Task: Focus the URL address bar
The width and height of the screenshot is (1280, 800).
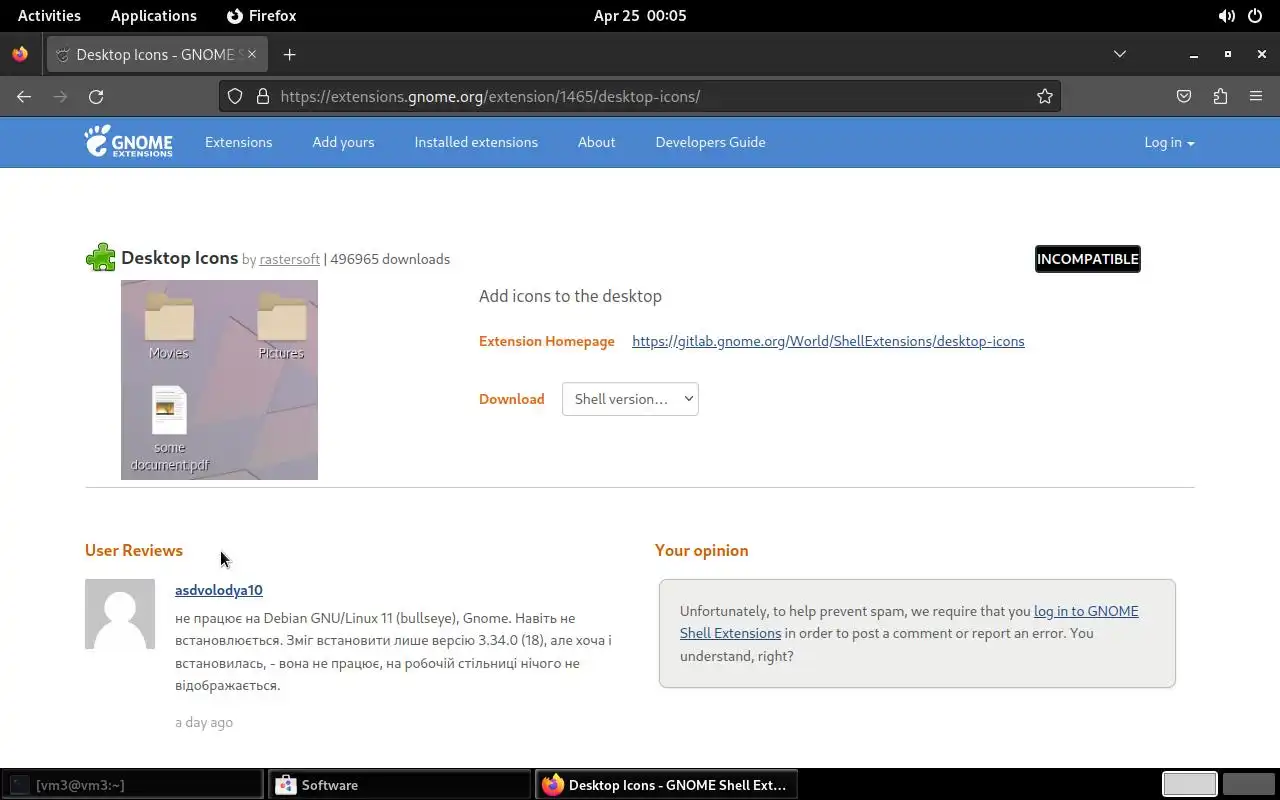Action: pos(640,96)
